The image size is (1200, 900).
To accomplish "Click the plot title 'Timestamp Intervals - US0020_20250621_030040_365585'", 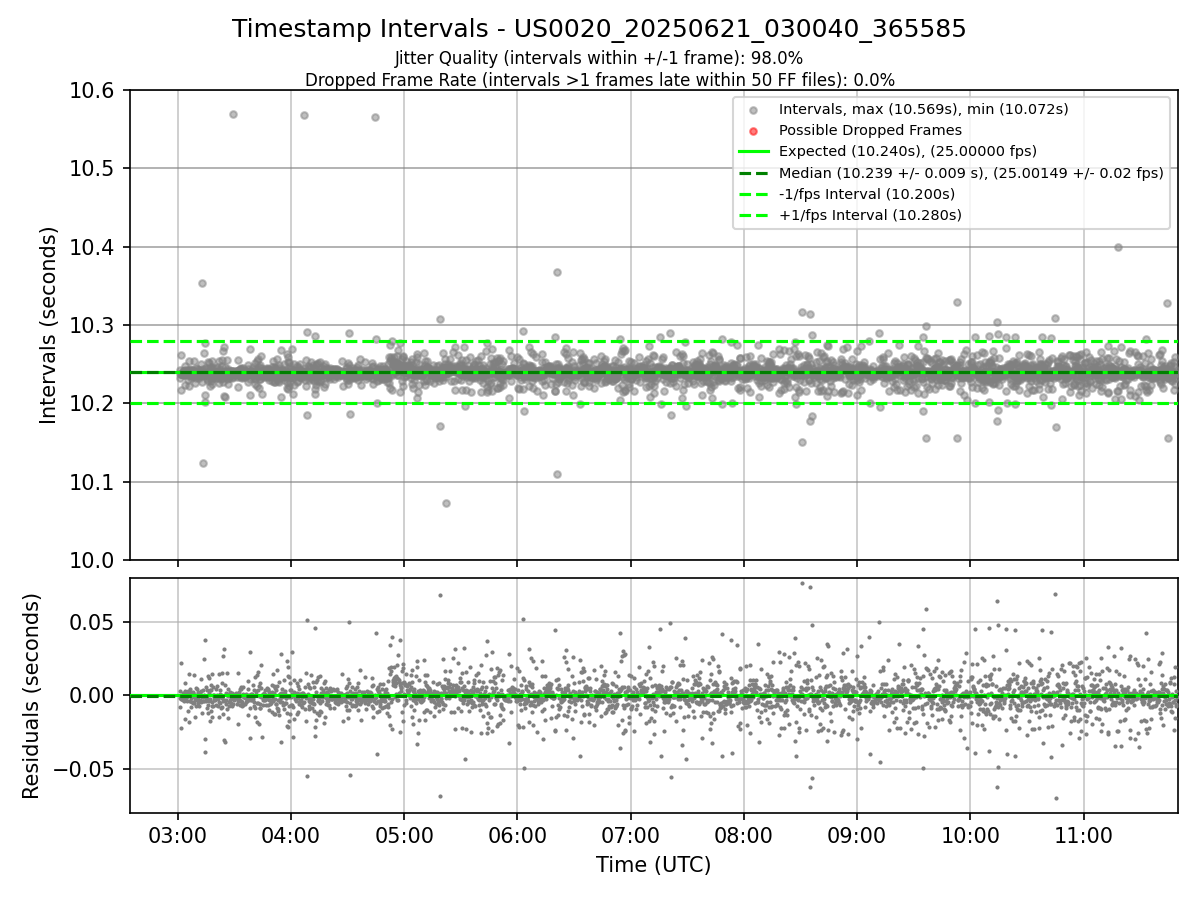I will click(x=599, y=29).
